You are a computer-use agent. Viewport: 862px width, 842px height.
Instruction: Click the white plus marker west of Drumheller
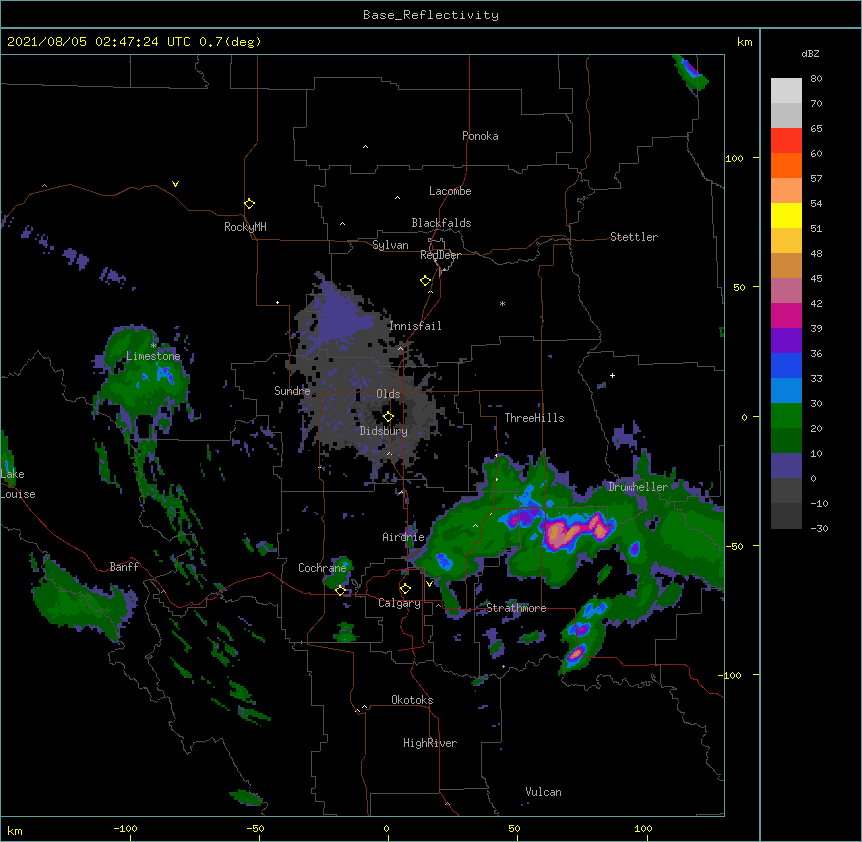[612, 375]
